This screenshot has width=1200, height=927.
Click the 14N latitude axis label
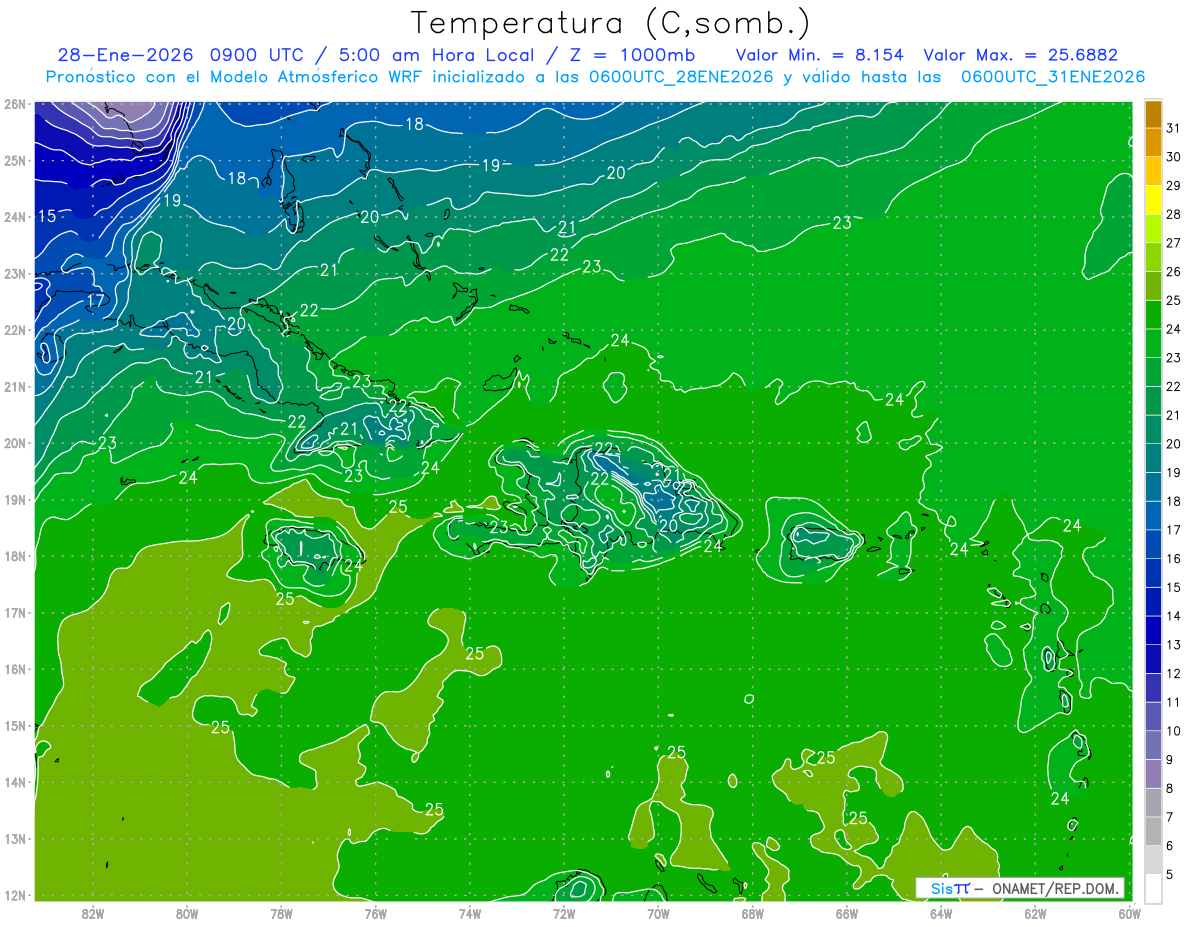point(14,782)
